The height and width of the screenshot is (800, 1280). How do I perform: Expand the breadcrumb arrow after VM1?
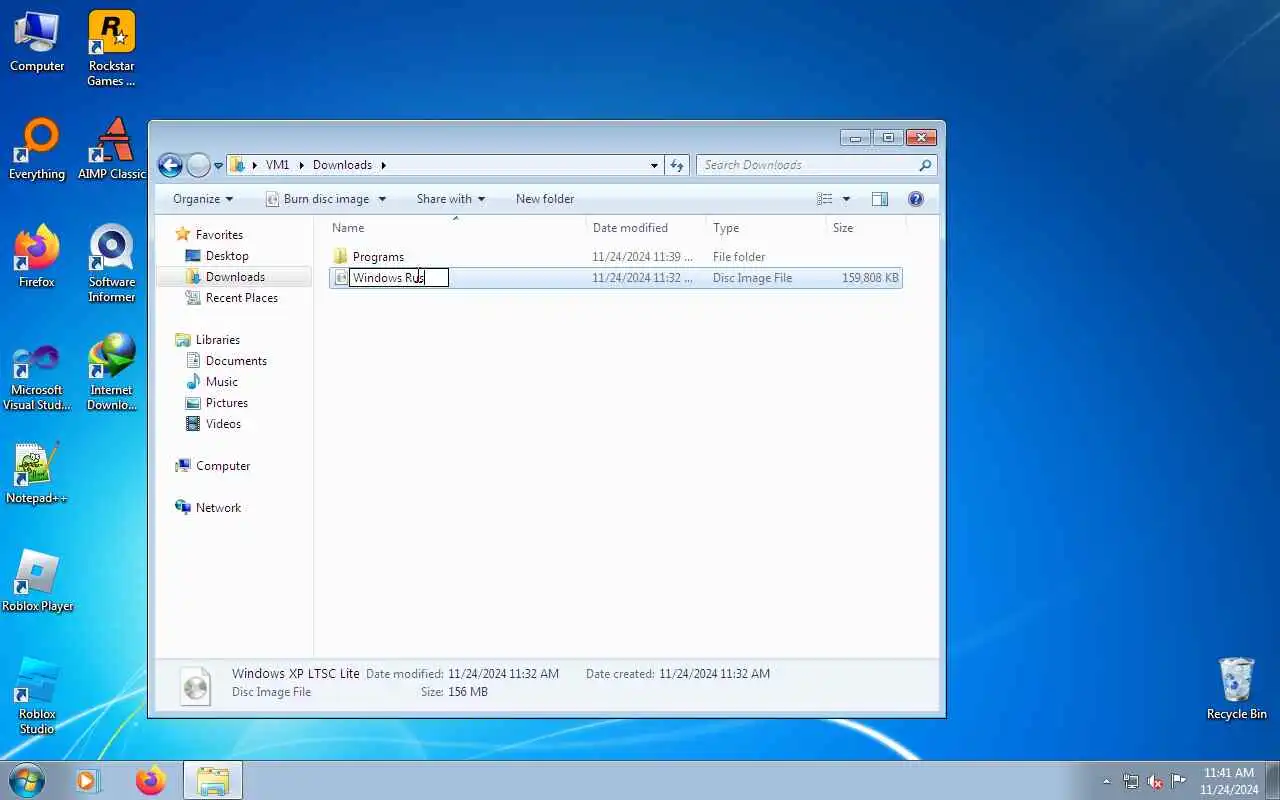301,165
